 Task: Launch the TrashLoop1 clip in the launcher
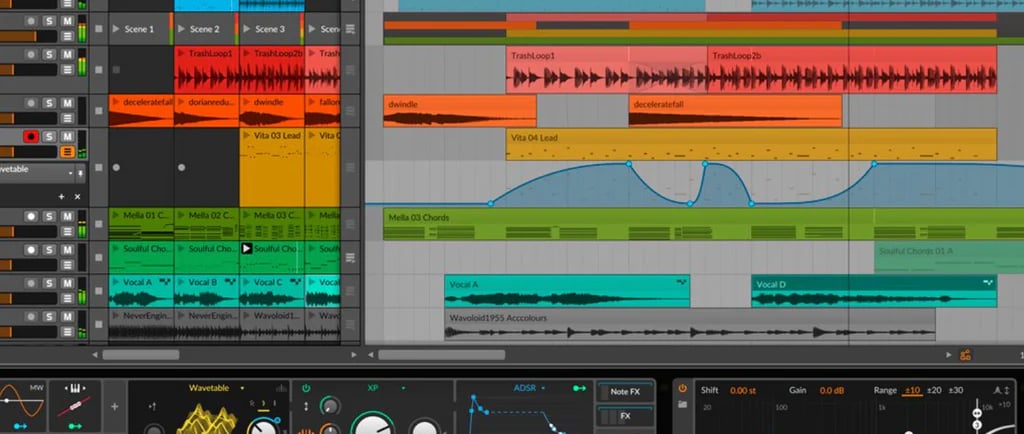pos(181,54)
